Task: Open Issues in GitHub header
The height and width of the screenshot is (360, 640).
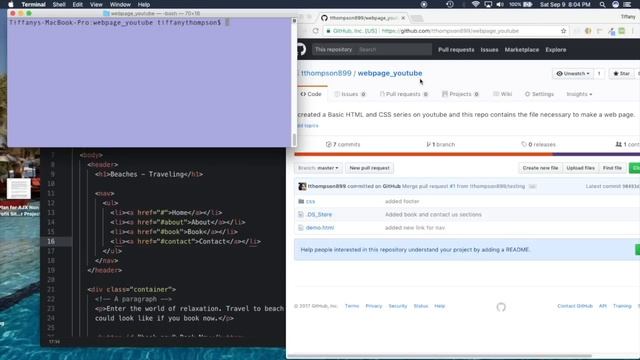Action: pyautogui.click(x=489, y=49)
